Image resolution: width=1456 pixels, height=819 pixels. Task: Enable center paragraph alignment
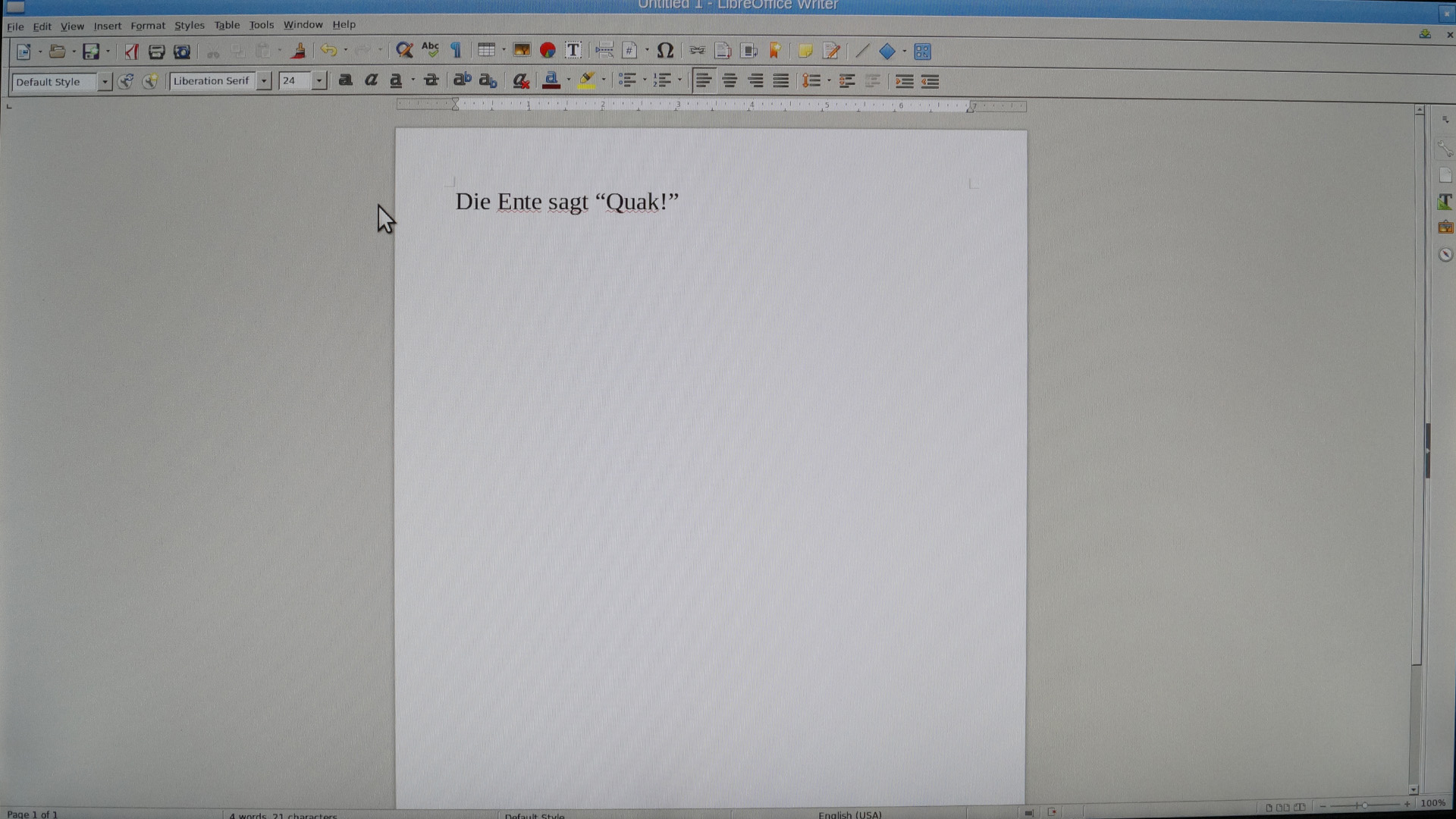[x=730, y=81]
